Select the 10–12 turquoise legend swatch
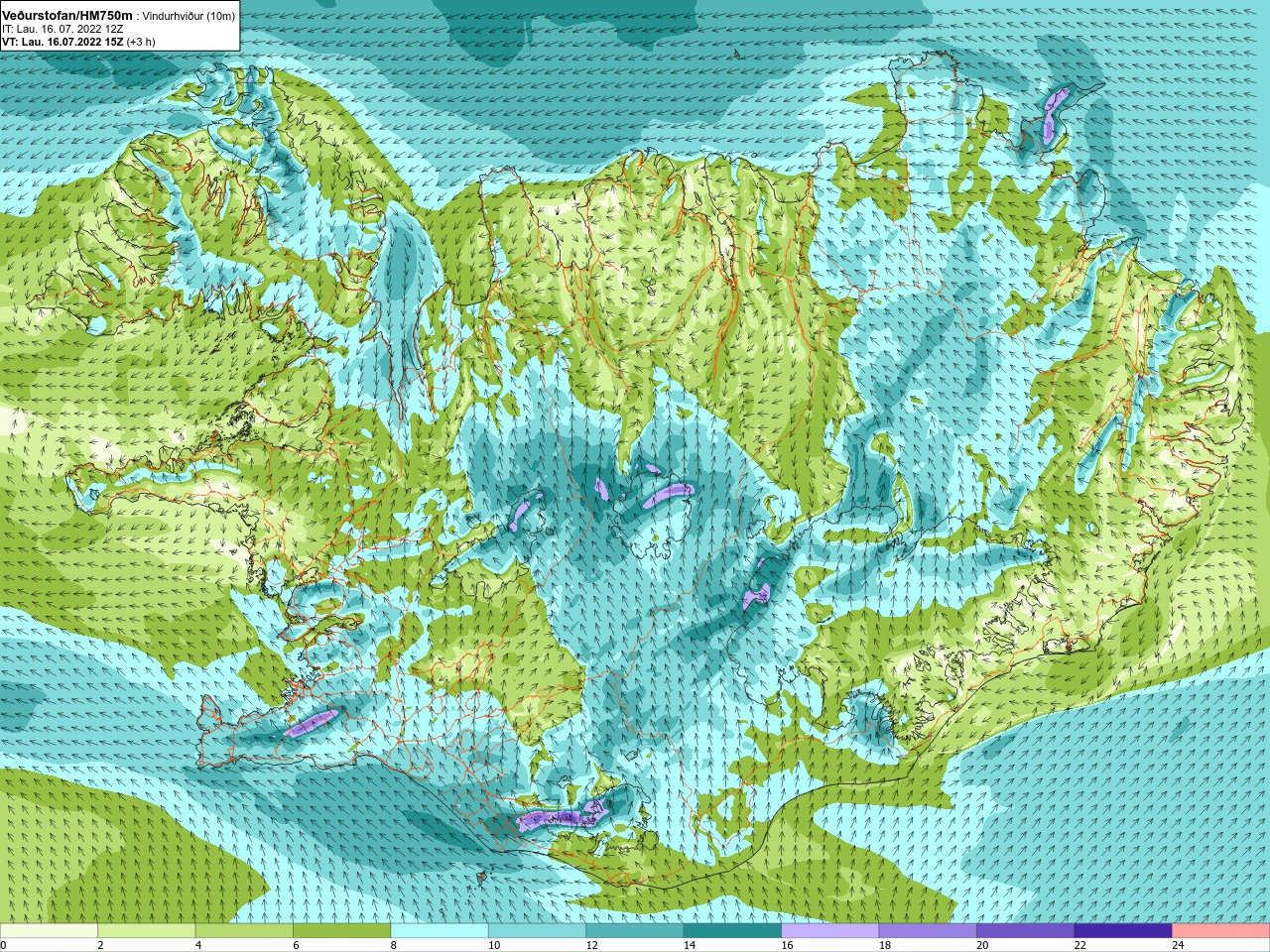This screenshot has height=952, width=1270. (x=537, y=931)
